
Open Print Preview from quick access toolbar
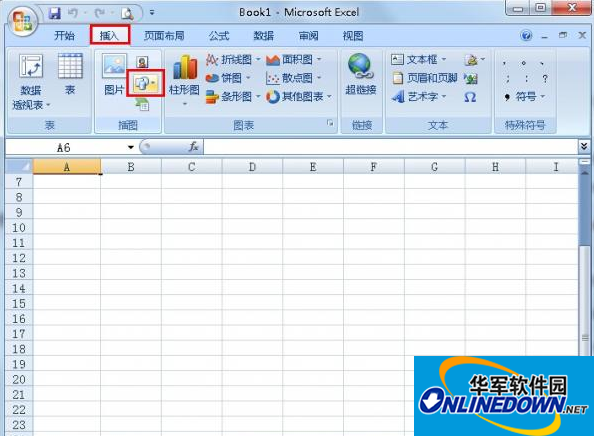(x=127, y=14)
